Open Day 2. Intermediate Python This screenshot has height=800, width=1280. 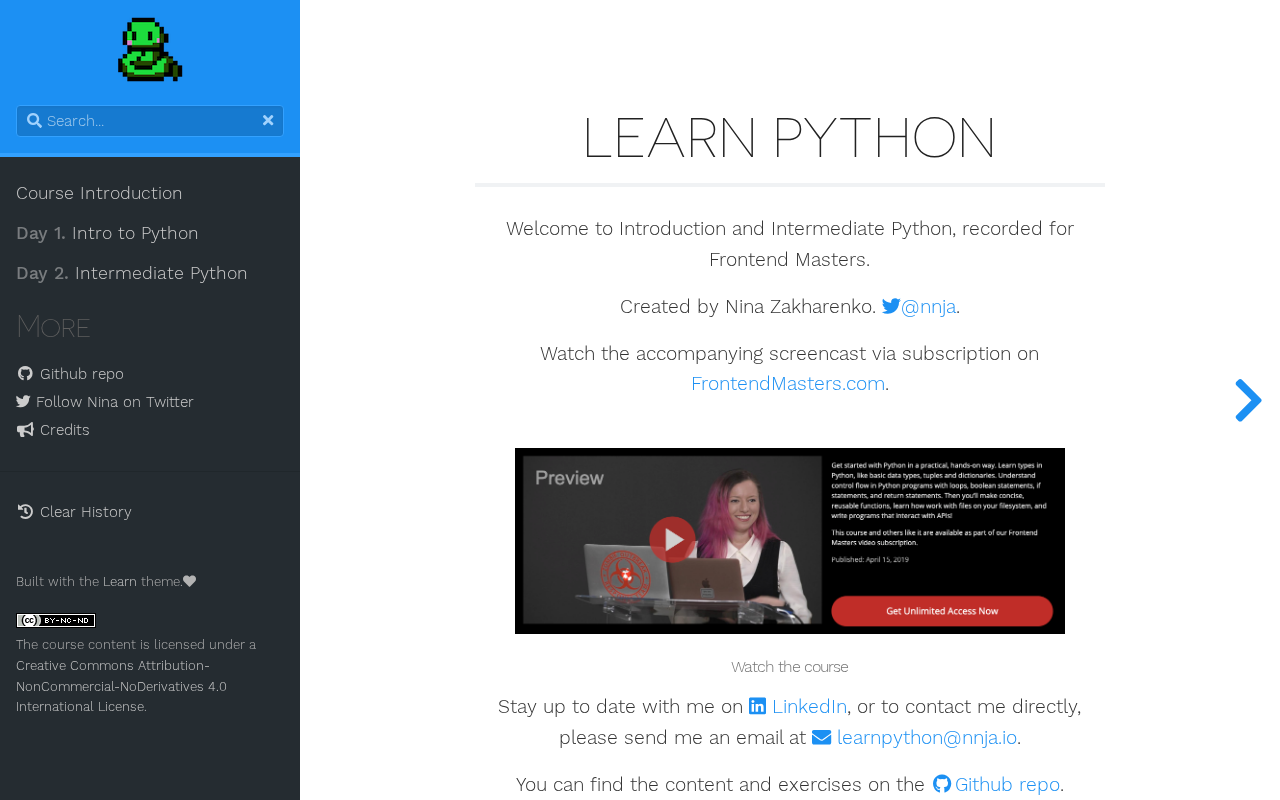coord(132,273)
